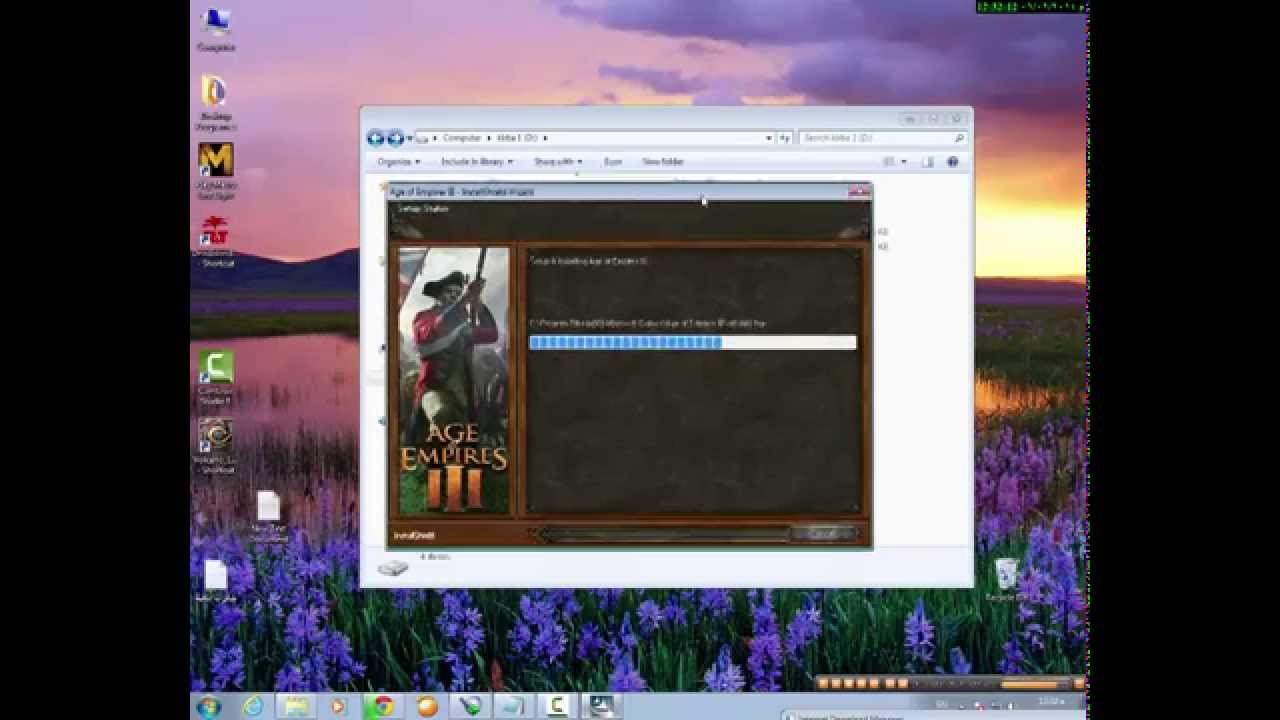
Task: Toggle the Explorer preview pane icon
Action: 927,162
